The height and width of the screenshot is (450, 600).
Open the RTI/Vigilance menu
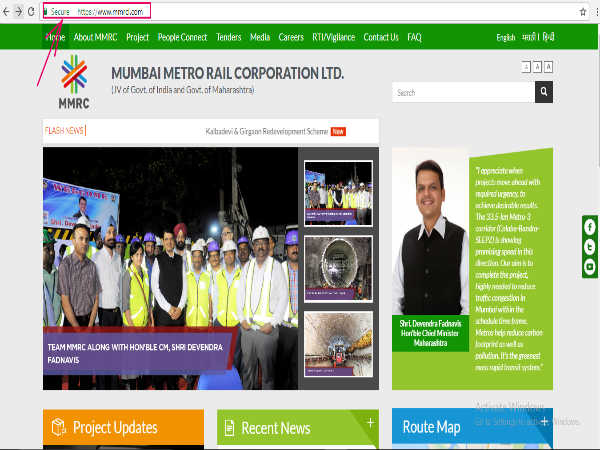point(332,37)
